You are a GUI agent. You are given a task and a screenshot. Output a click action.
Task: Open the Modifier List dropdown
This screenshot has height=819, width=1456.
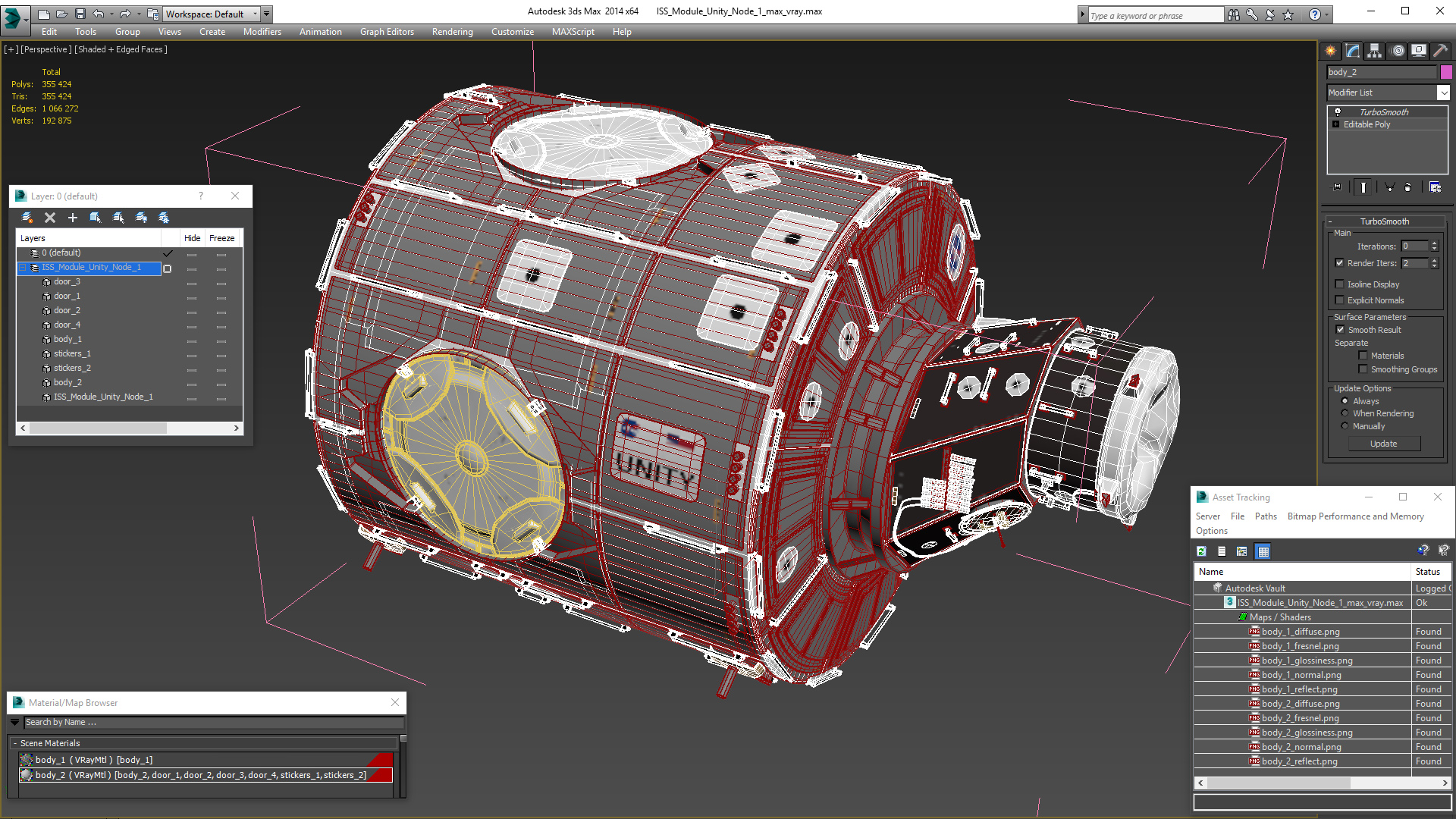pyautogui.click(x=1442, y=93)
